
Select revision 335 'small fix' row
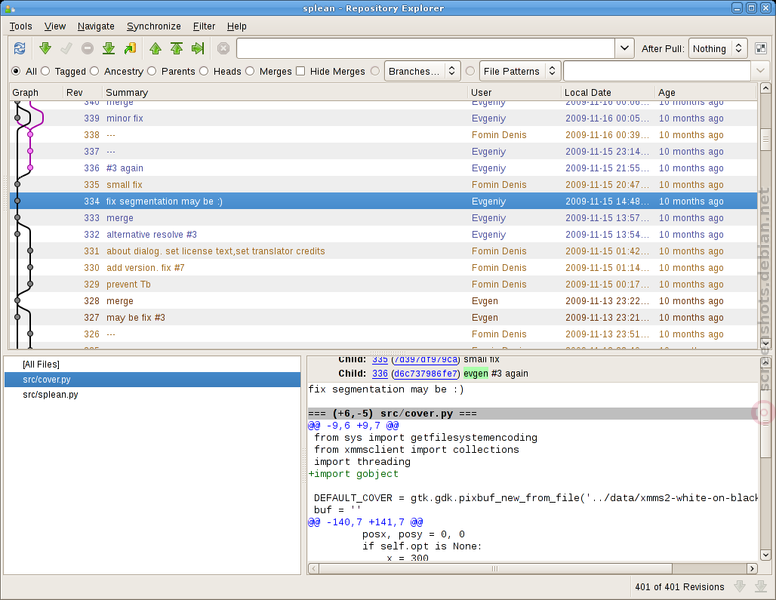pyautogui.click(x=384, y=185)
